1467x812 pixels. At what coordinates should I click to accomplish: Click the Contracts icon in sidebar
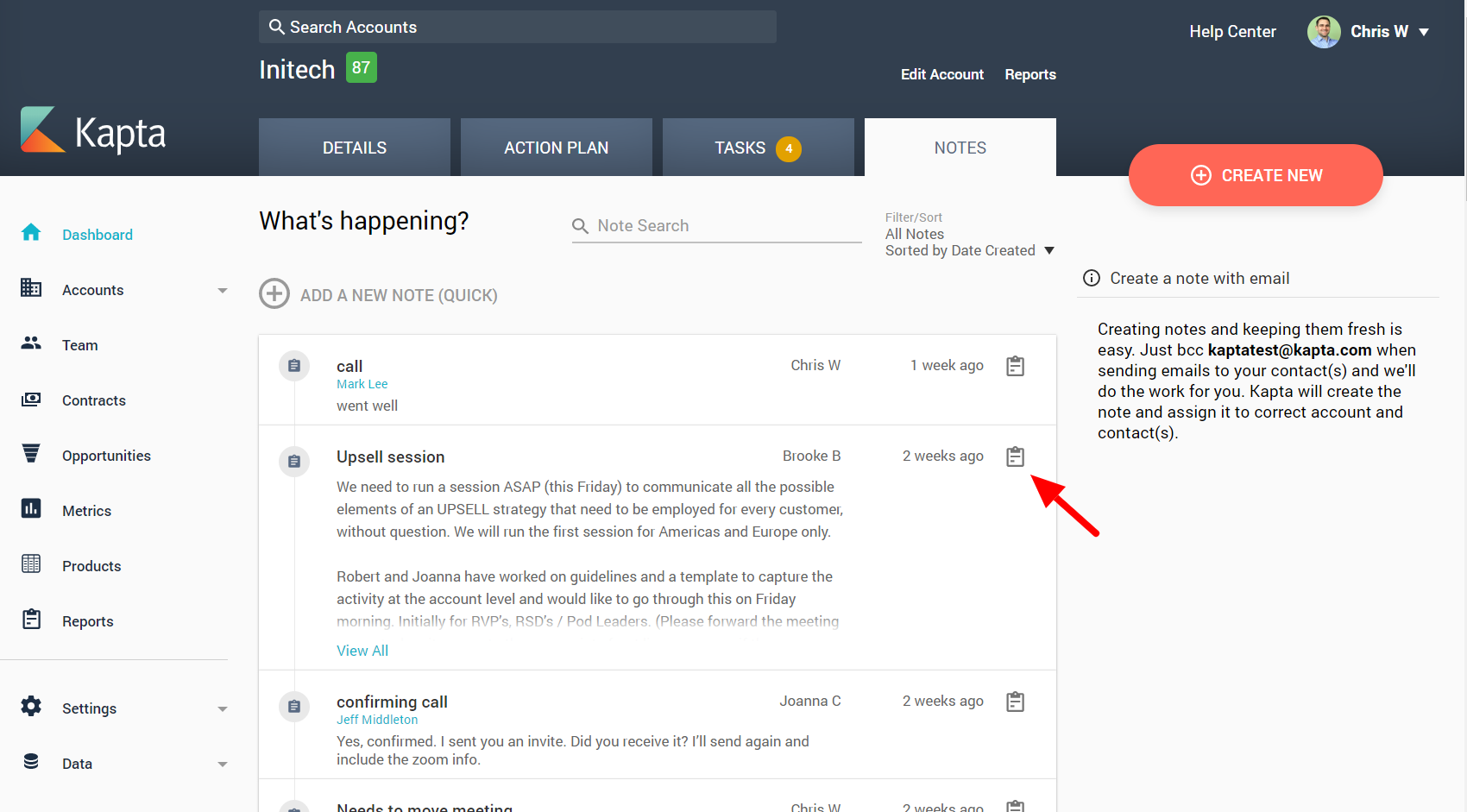pyautogui.click(x=31, y=399)
